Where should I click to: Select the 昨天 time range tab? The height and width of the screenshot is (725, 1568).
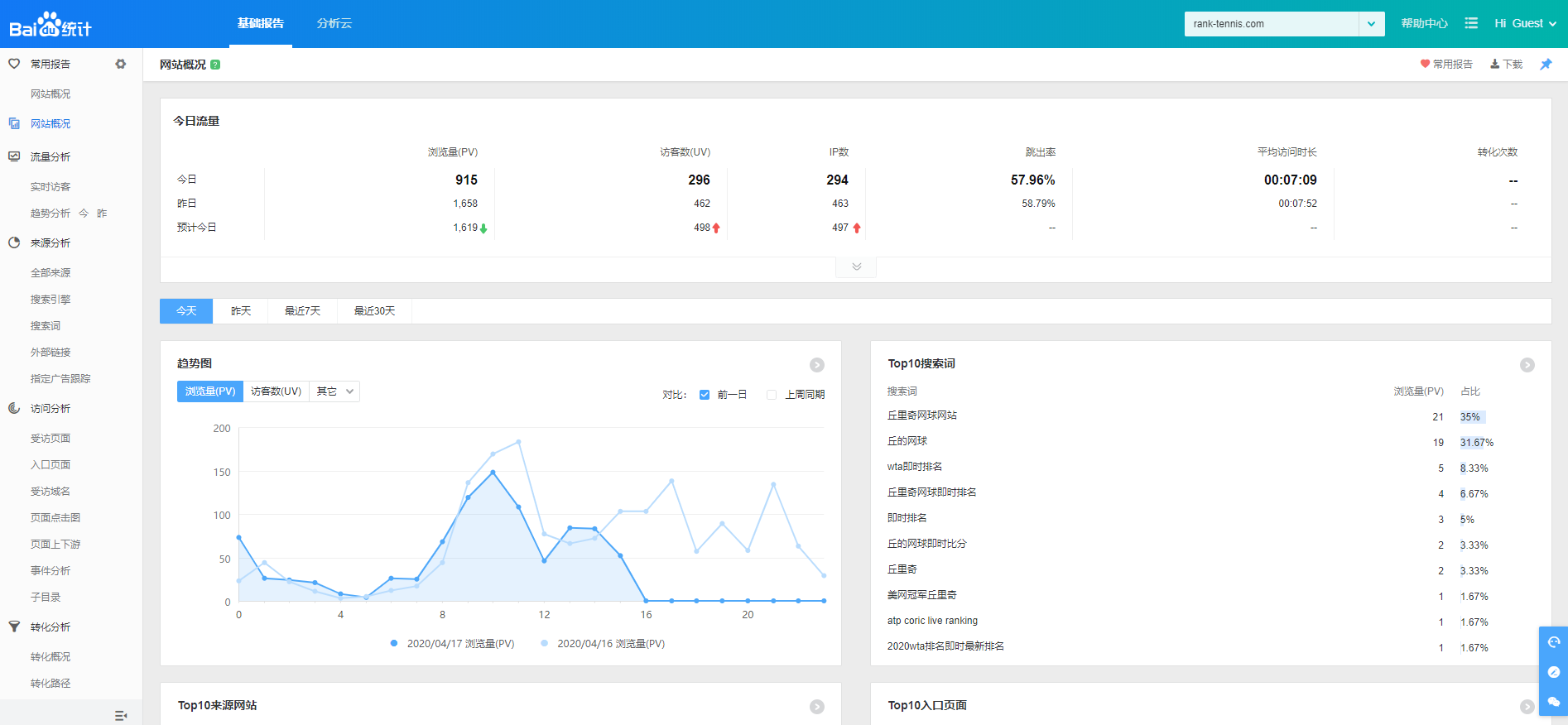point(241,311)
